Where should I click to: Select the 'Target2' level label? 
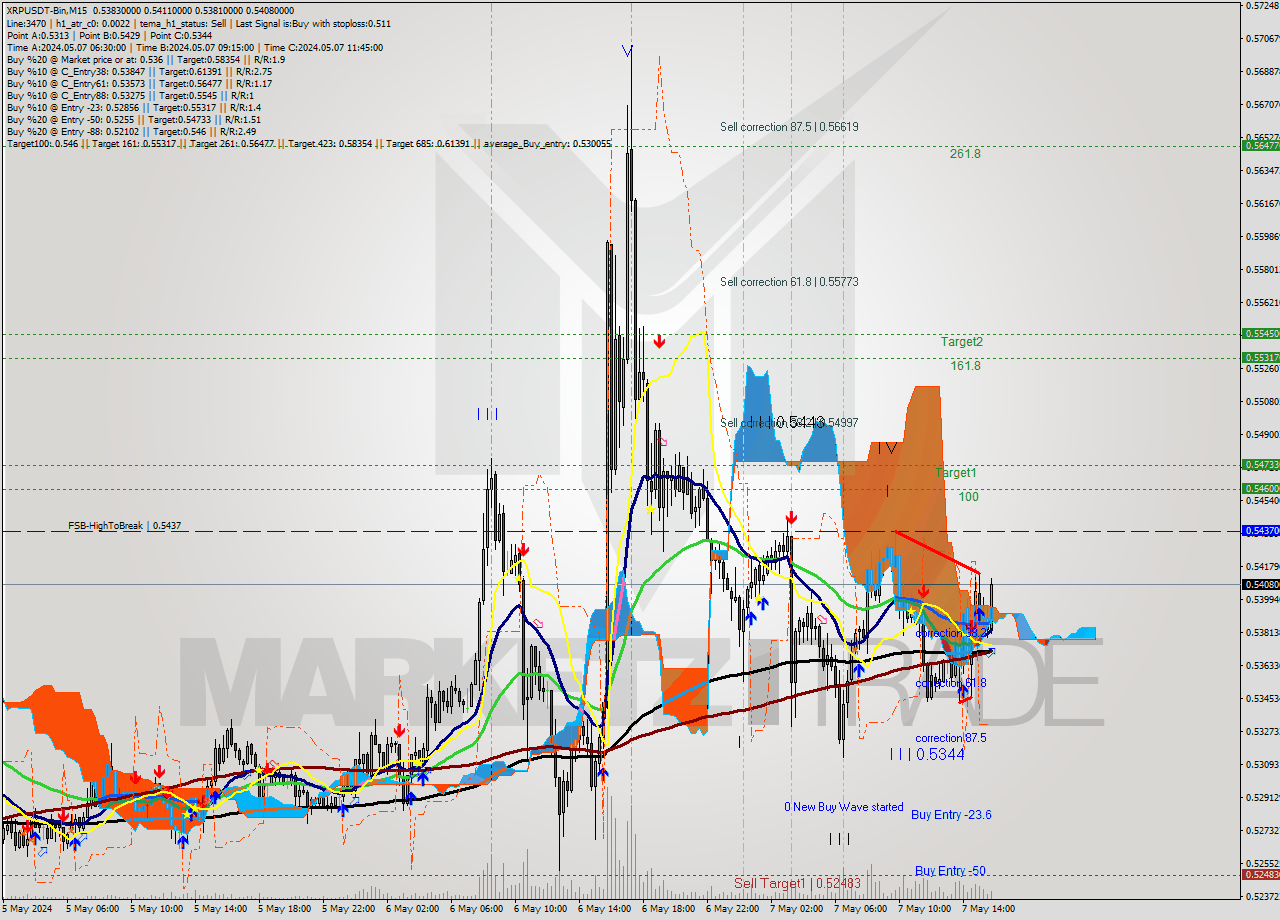point(961,342)
